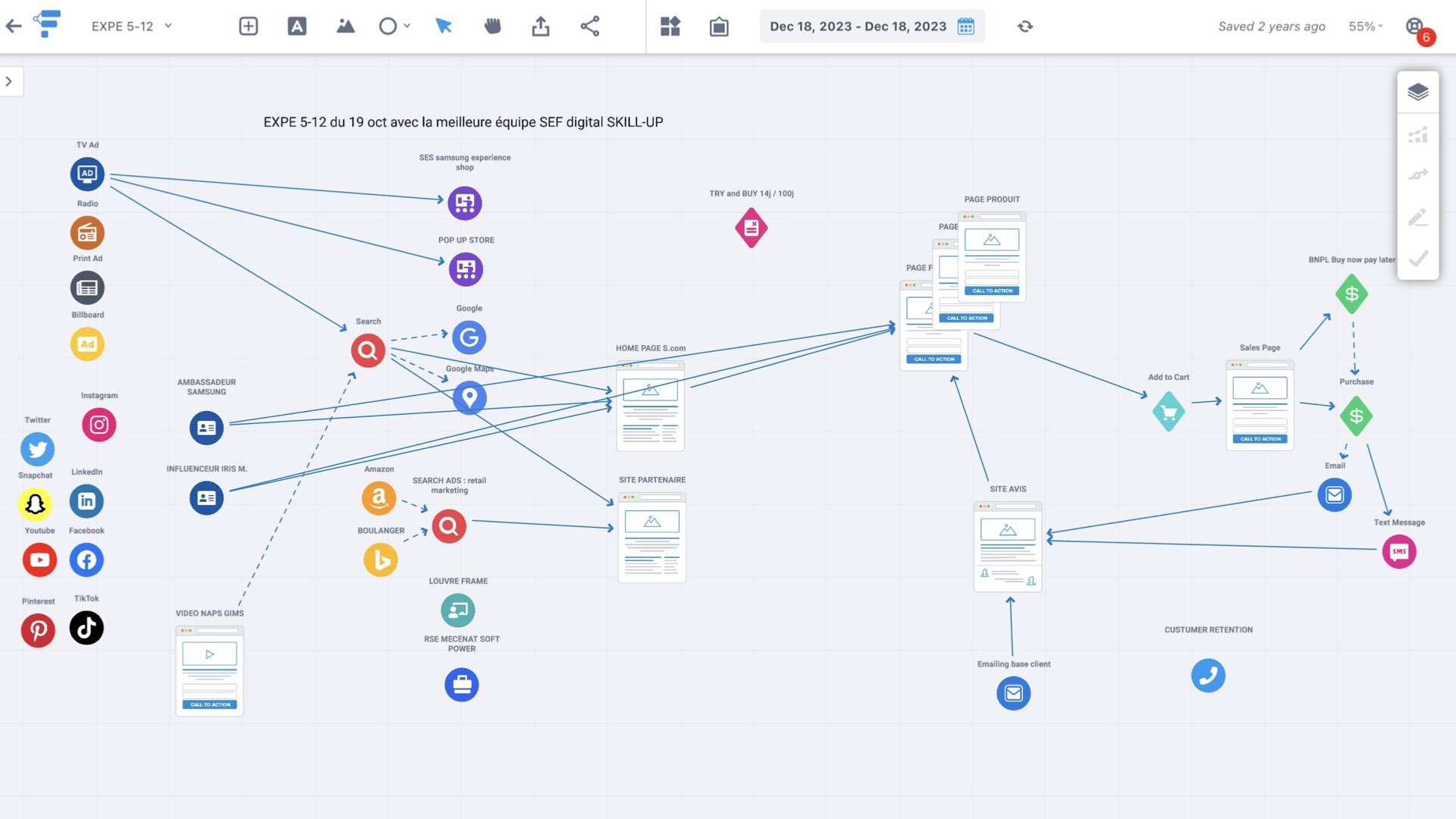Open the shape tool dropdown arrow

pyautogui.click(x=407, y=26)
